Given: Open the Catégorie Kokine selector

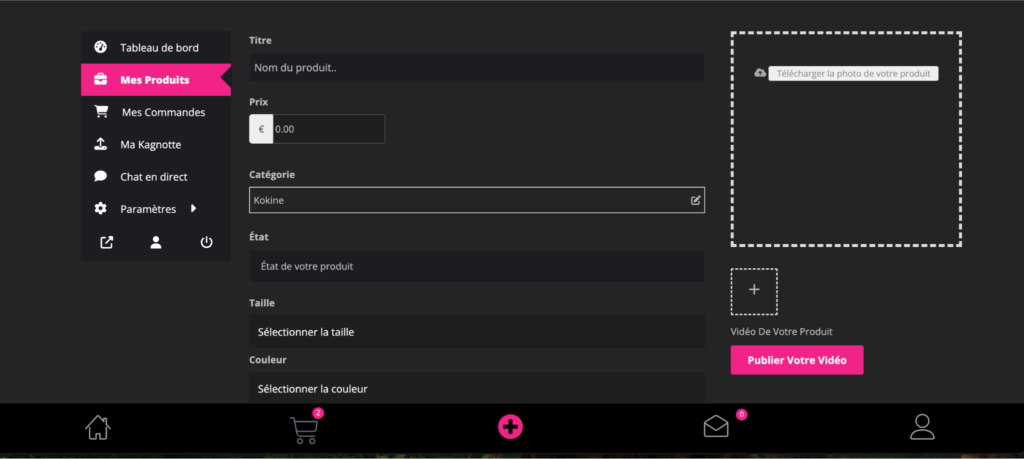Looking at the screenshot, I should tap(477, 200).
